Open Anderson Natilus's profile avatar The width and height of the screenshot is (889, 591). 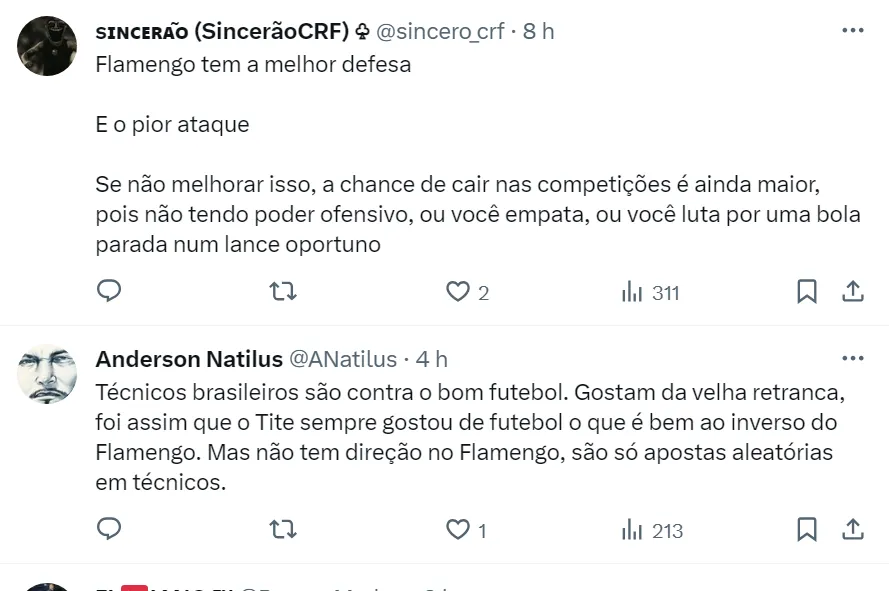47,374
